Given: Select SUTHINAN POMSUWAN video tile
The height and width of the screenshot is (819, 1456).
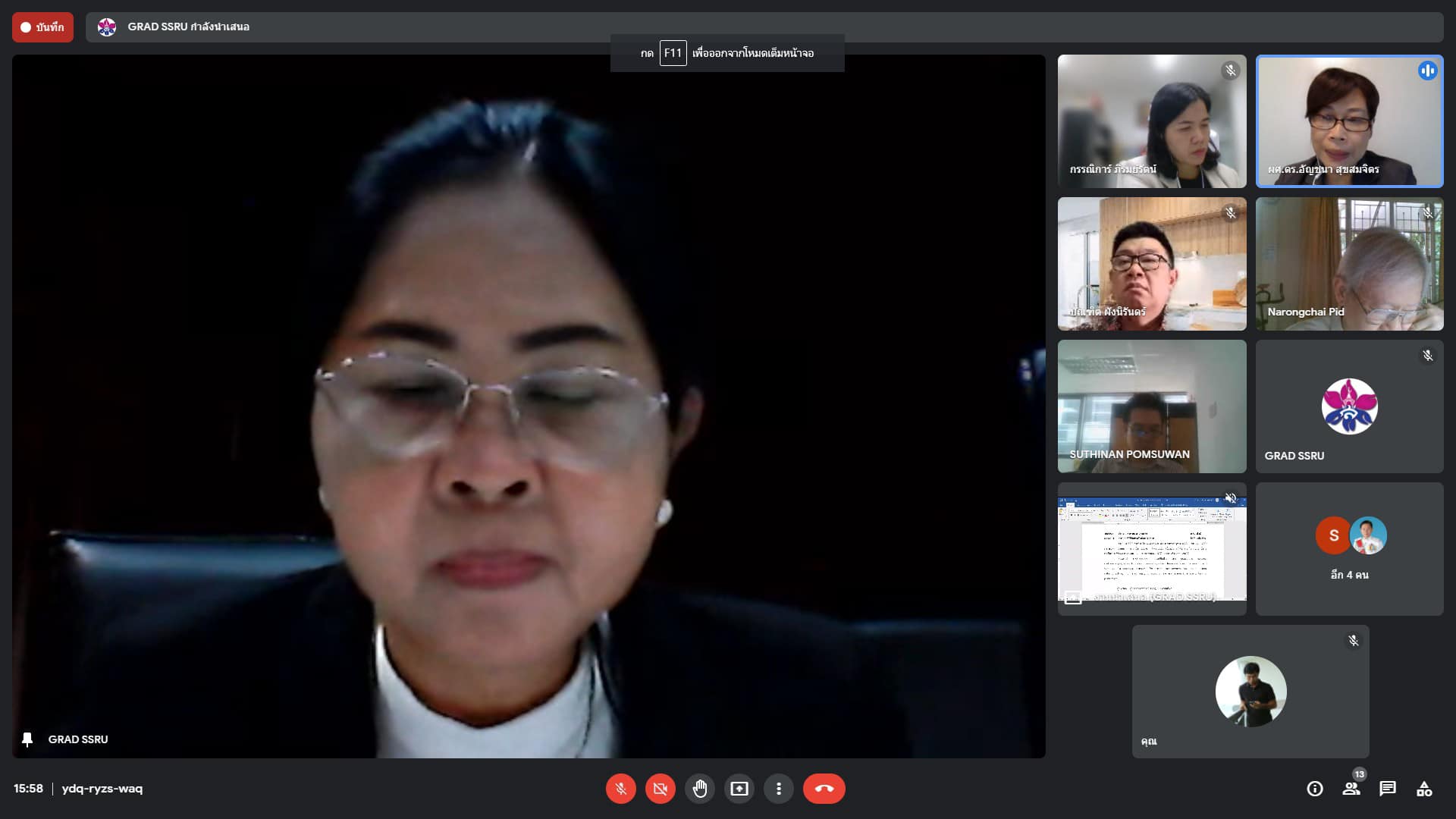Looking at the screenshot, I should [1151, 406].
